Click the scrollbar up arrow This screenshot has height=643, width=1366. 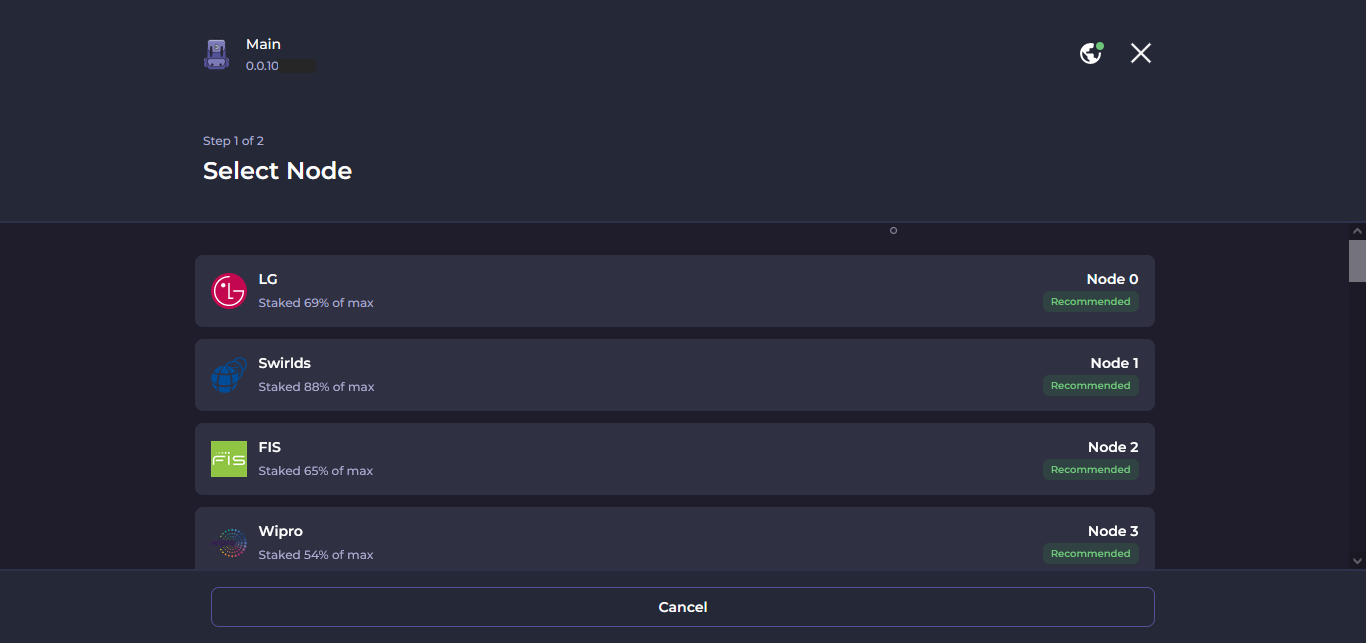coord(1357,231)
